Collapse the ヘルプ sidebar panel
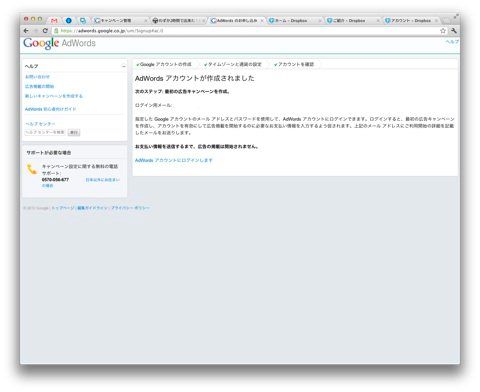 [124, 66]
